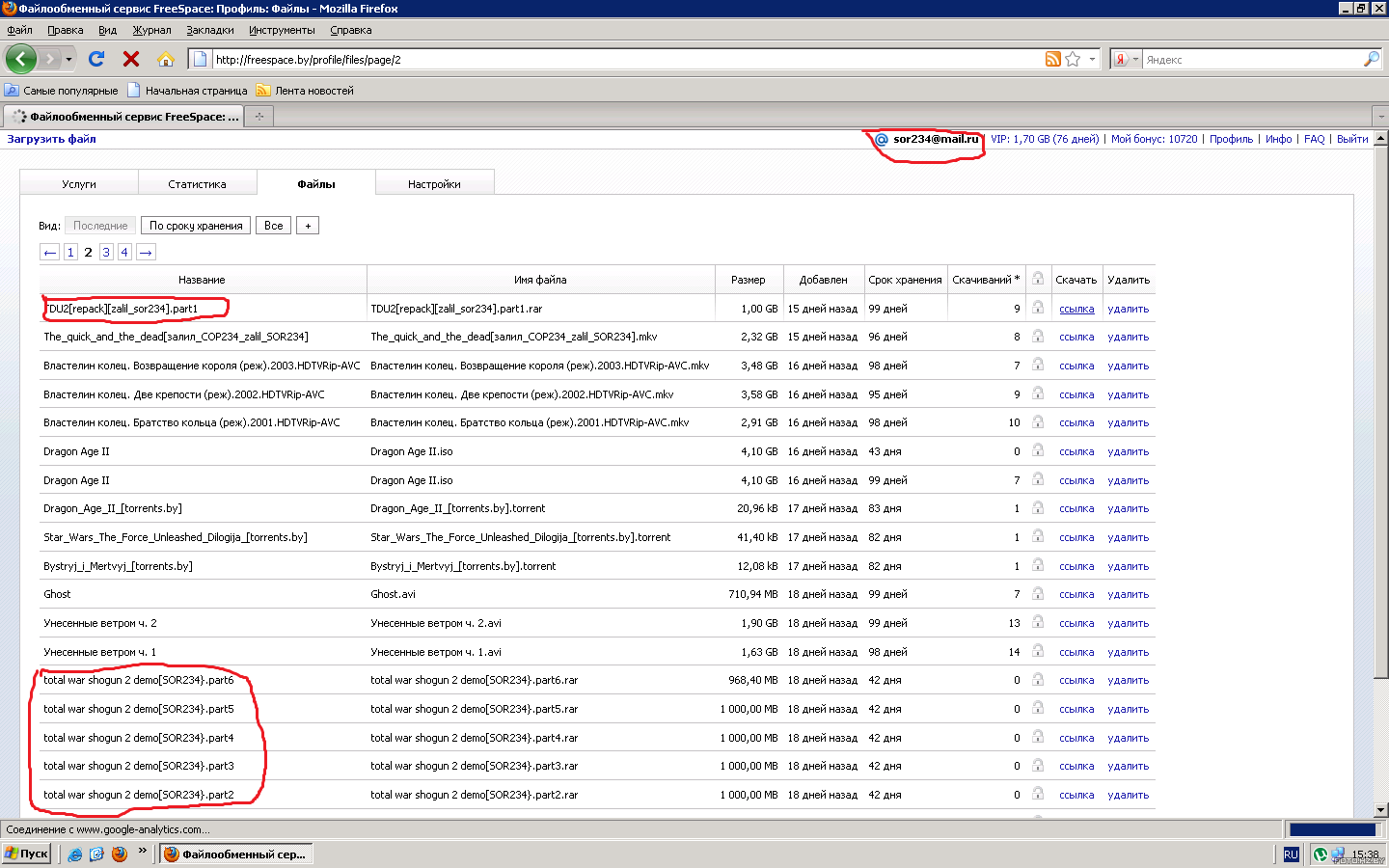
Task: Open the Закладки menu
Action: tap(210, 30)
